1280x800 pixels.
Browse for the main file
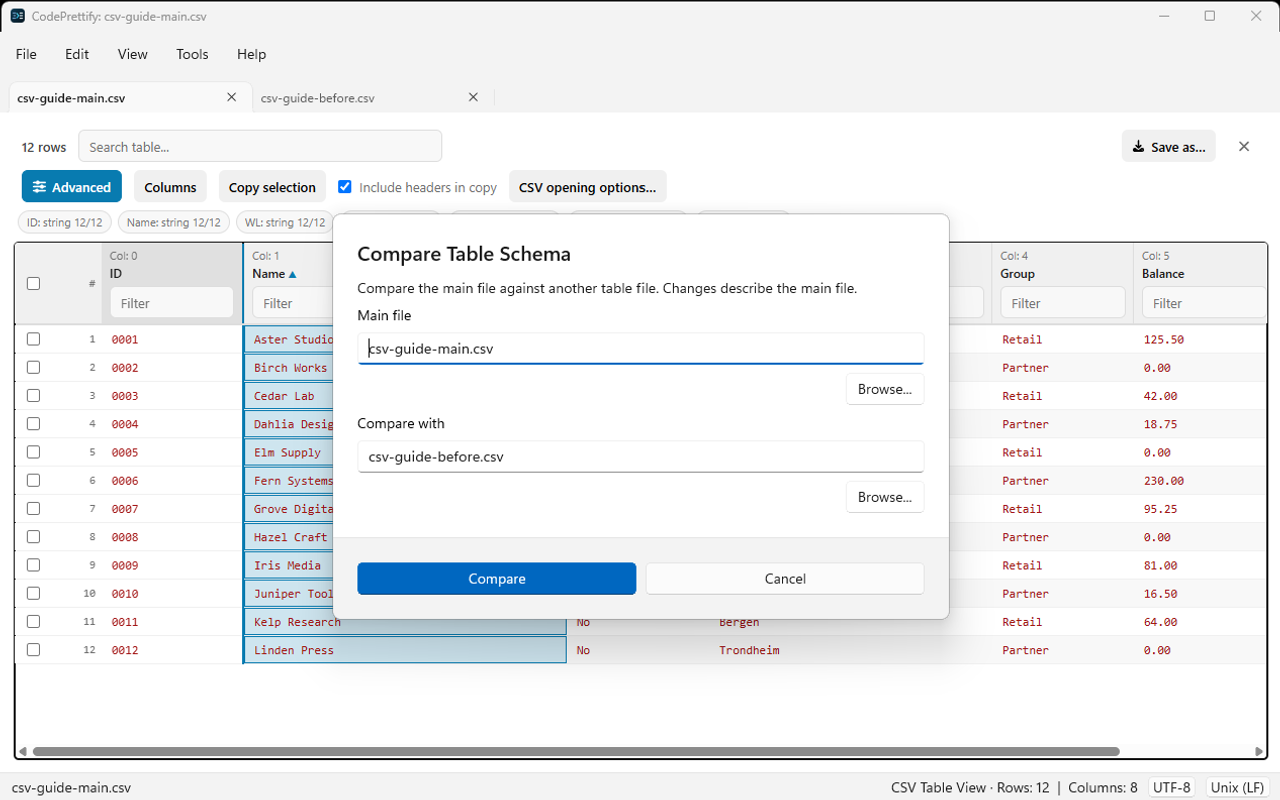(885, 389)
